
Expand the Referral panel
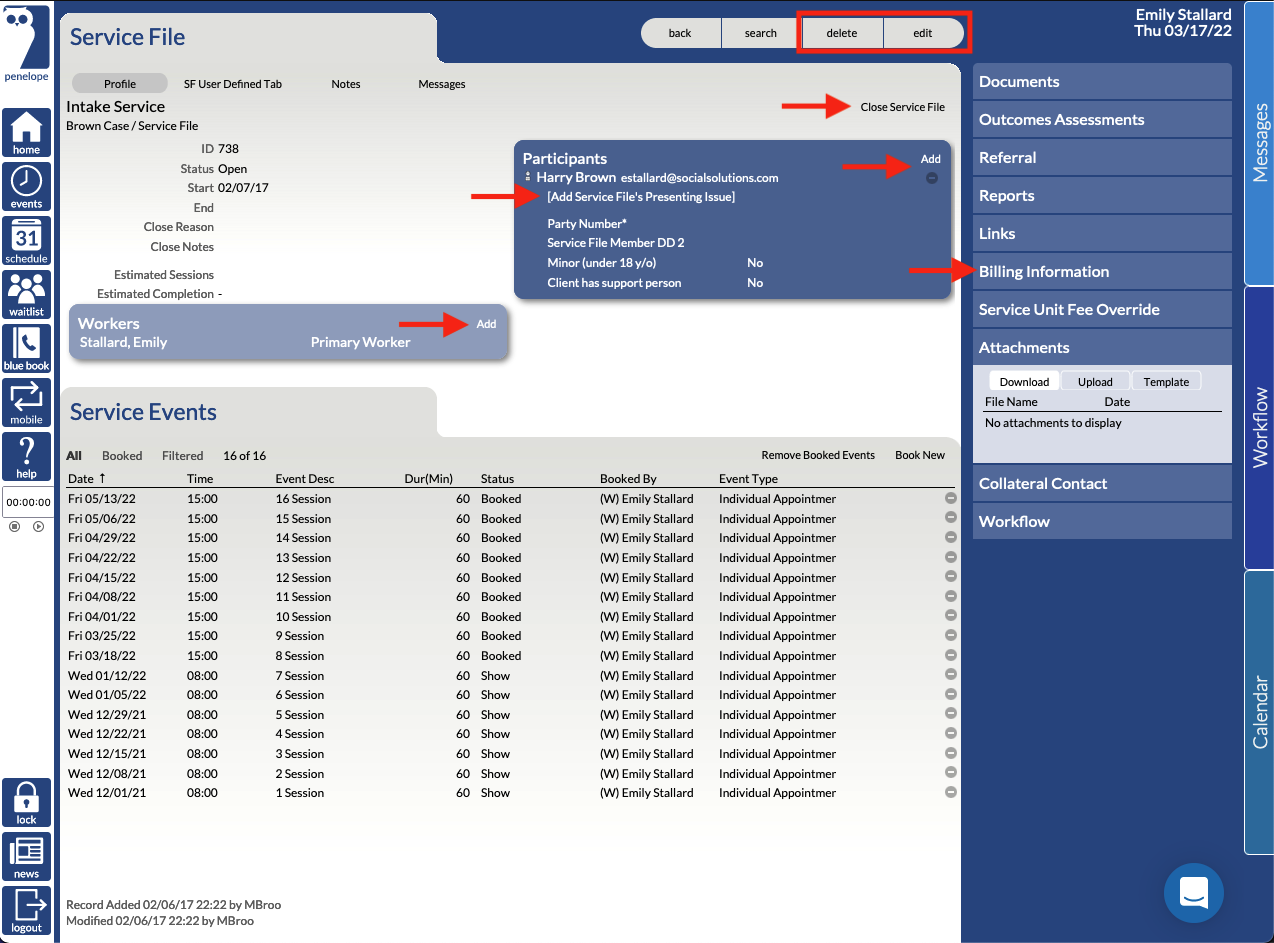(x=1102, y=158)
